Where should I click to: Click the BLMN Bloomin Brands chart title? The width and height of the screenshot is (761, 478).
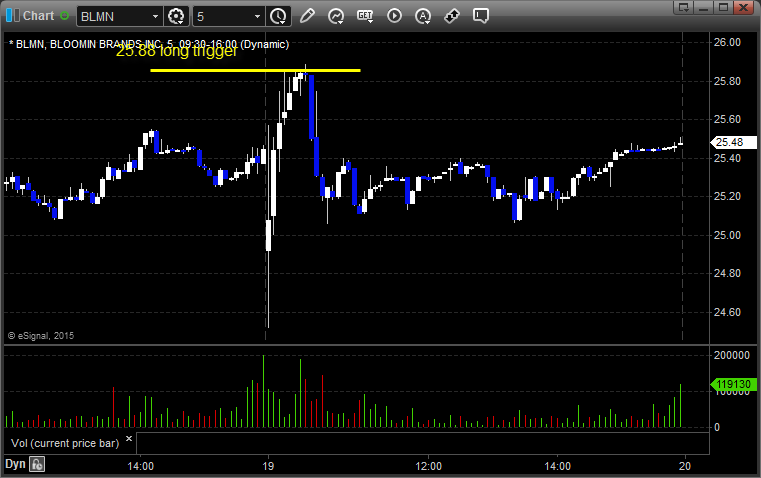(x=149, y=44)
